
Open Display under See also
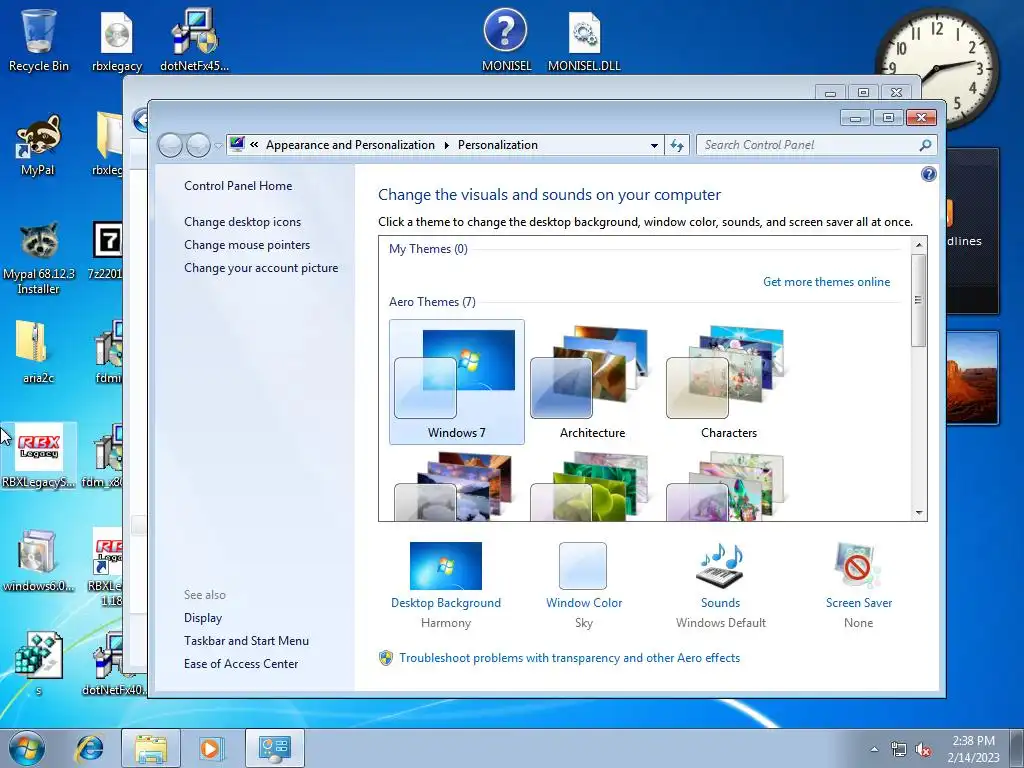click(x=203, y=618)
